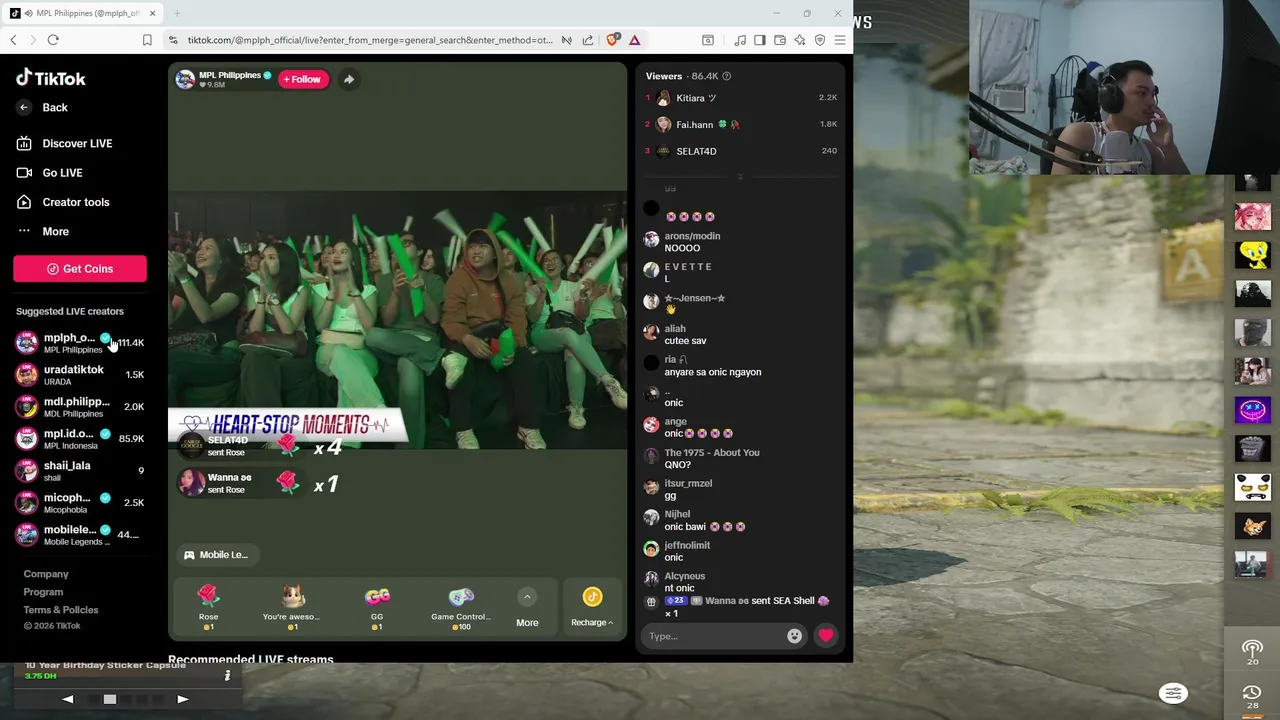Open Creator tools in sidebar
Screen dimensions: 1280x720
64,202
